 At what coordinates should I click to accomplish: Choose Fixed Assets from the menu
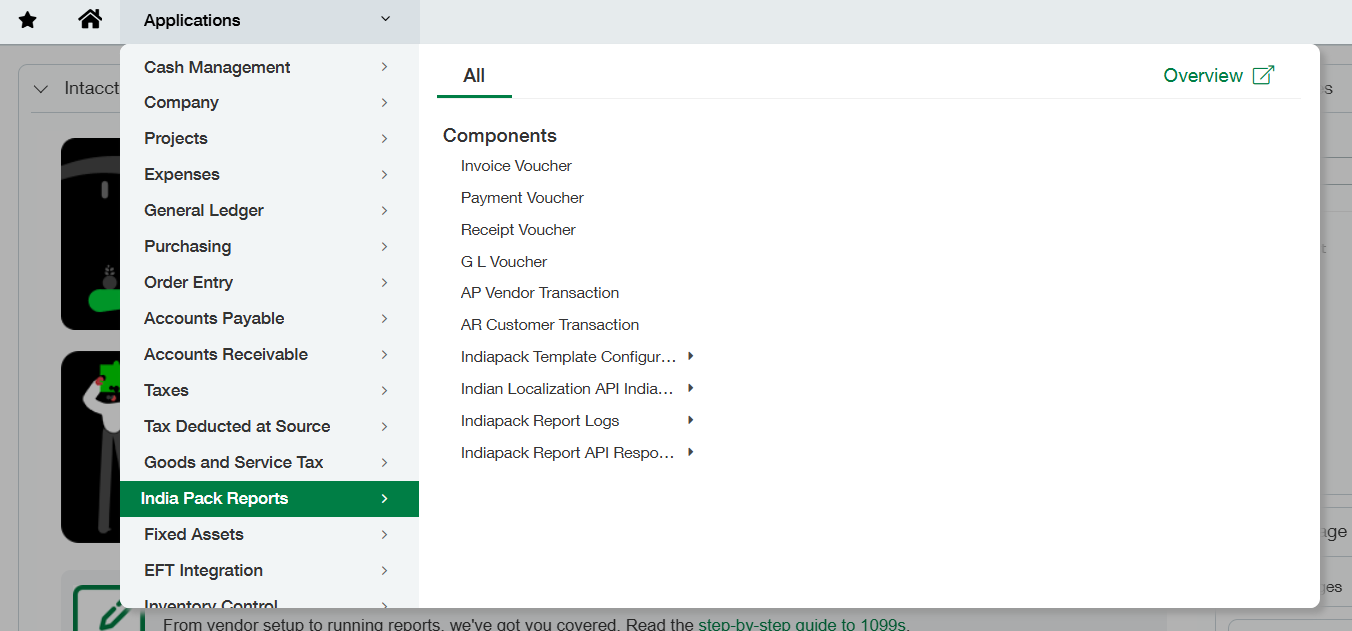tap(194, 534)
